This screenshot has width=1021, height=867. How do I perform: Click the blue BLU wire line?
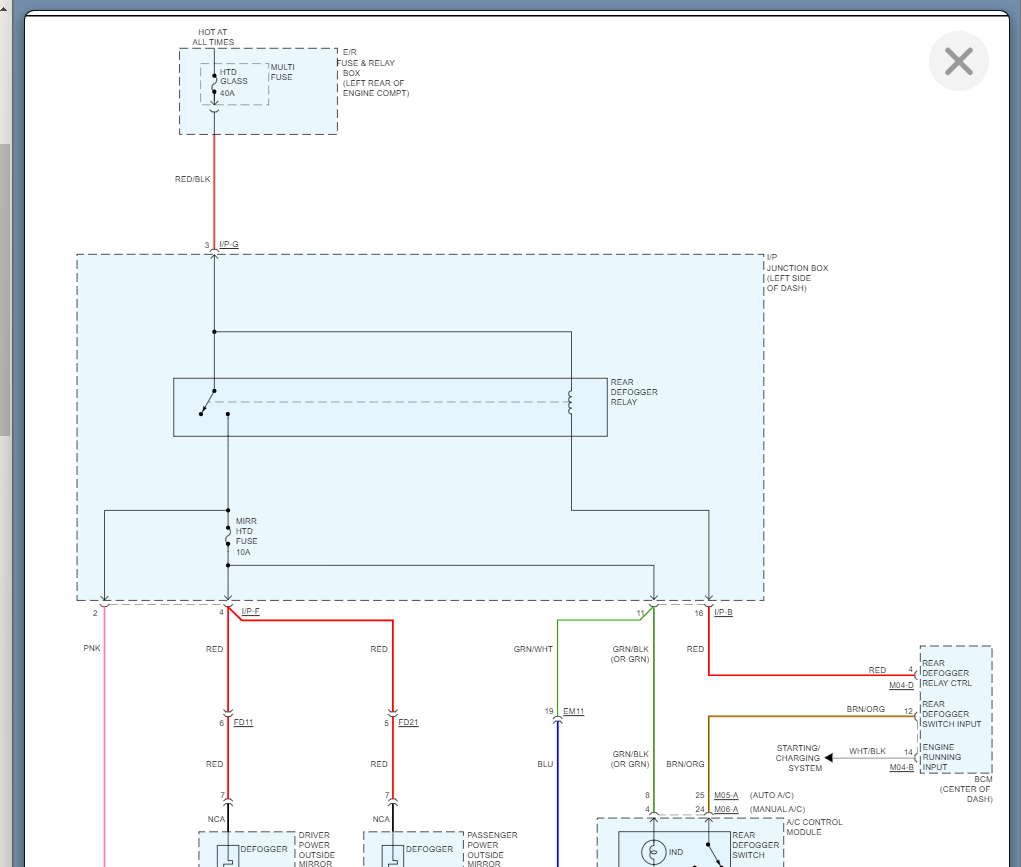[557, 800]
